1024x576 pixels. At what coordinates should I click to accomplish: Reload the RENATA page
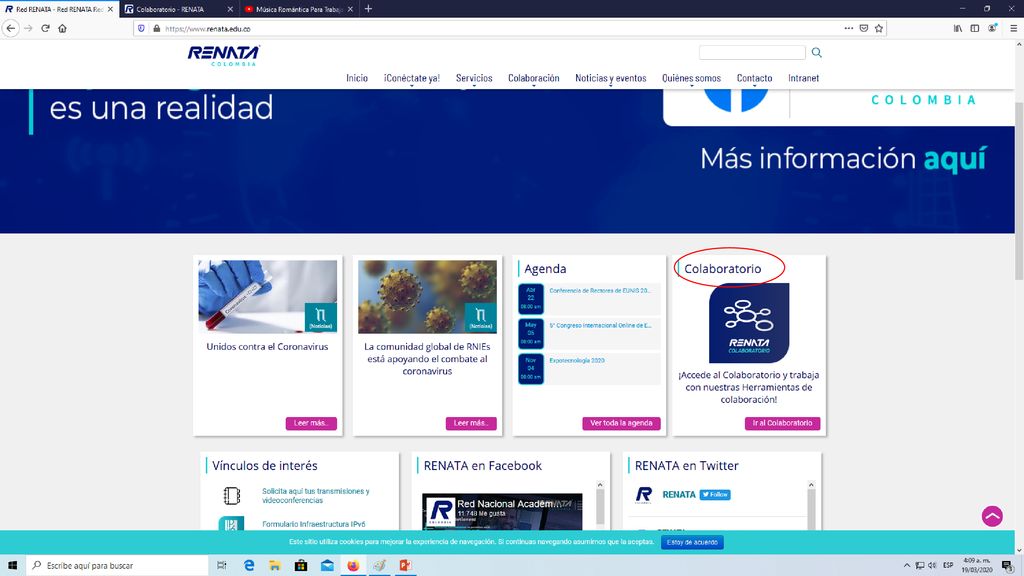tap(45, 28)
